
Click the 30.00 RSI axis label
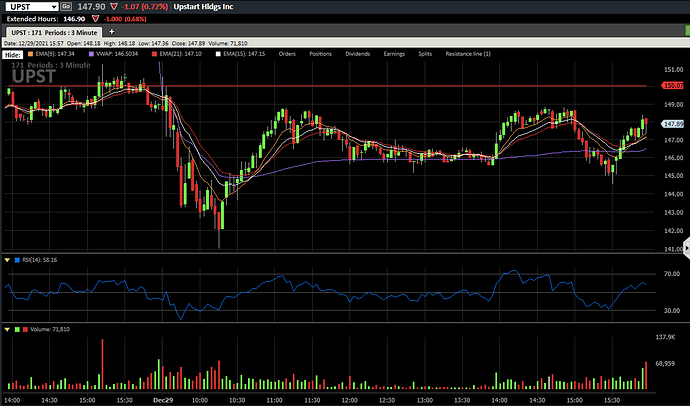pos(672,311)
